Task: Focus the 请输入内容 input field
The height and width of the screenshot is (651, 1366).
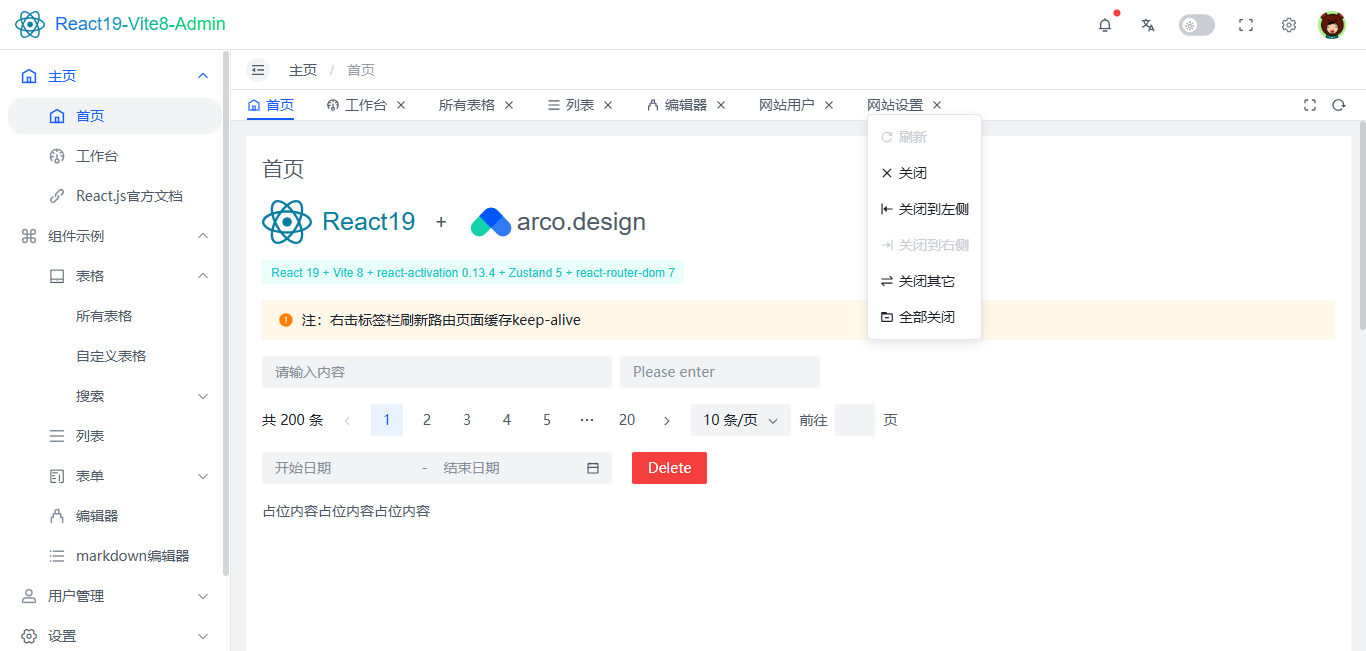Action: pyautogui.click(x=437, y=372)
